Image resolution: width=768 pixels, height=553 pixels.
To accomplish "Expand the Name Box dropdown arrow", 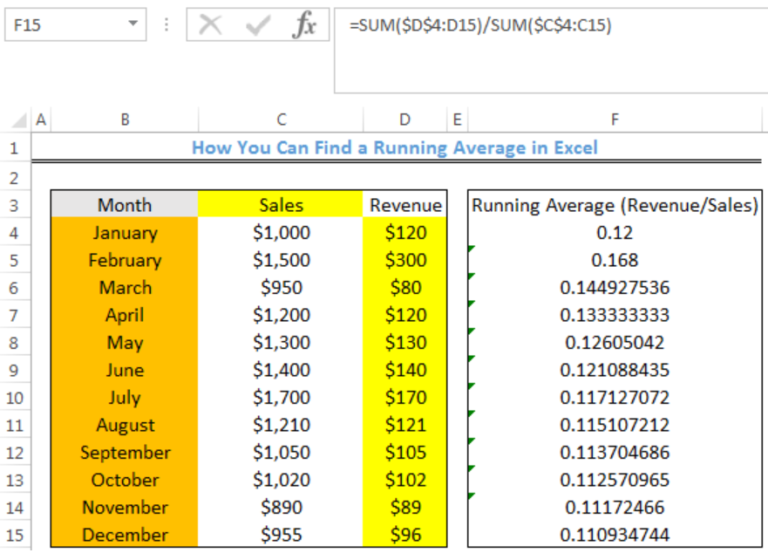I will 133,25.
